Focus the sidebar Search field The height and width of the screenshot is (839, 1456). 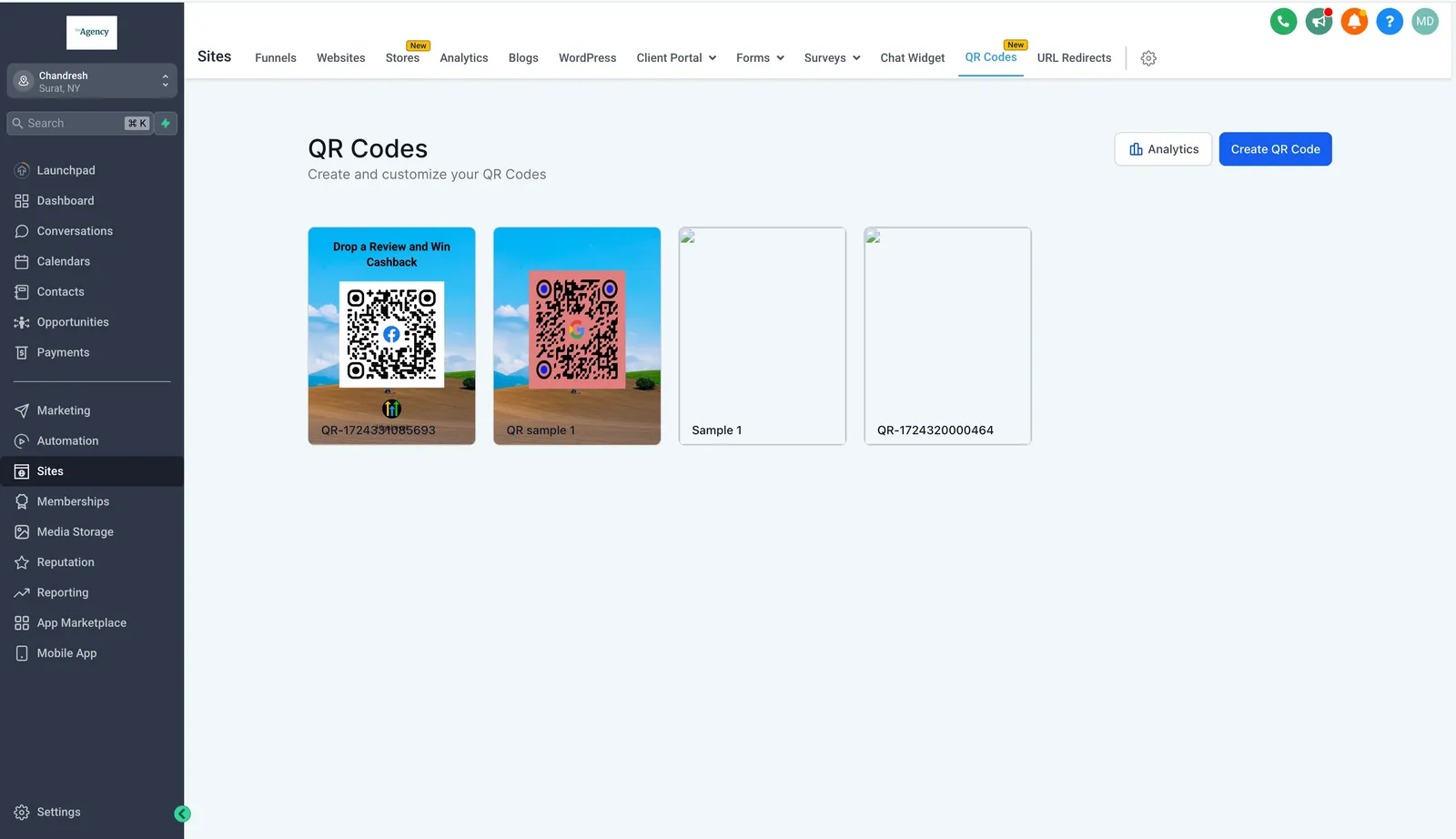point(79,123)
